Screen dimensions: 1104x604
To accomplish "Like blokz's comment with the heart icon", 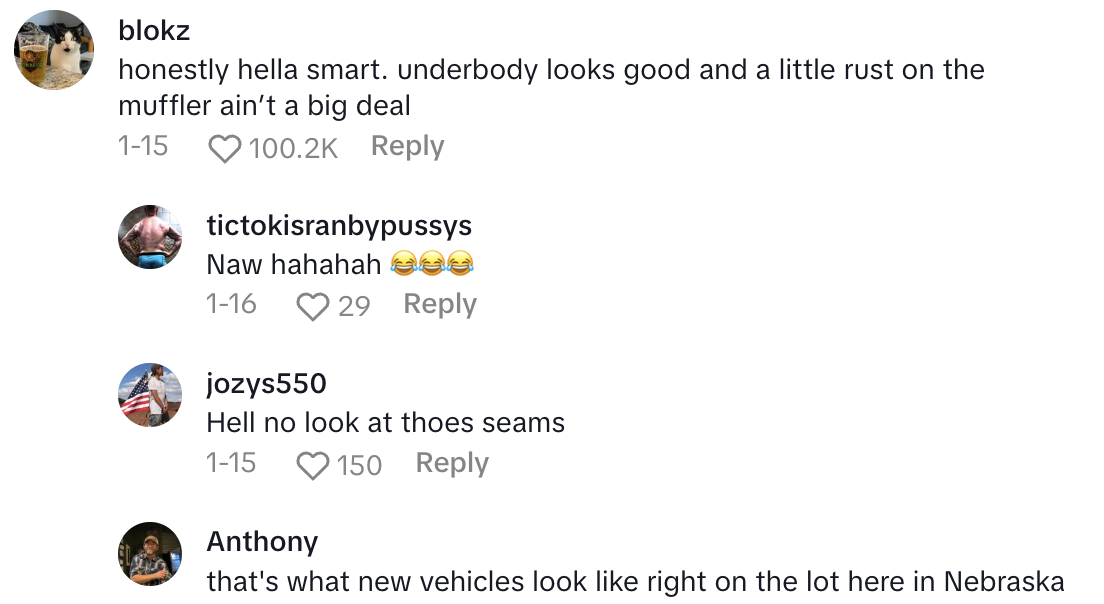I will [x=225, y=147].
